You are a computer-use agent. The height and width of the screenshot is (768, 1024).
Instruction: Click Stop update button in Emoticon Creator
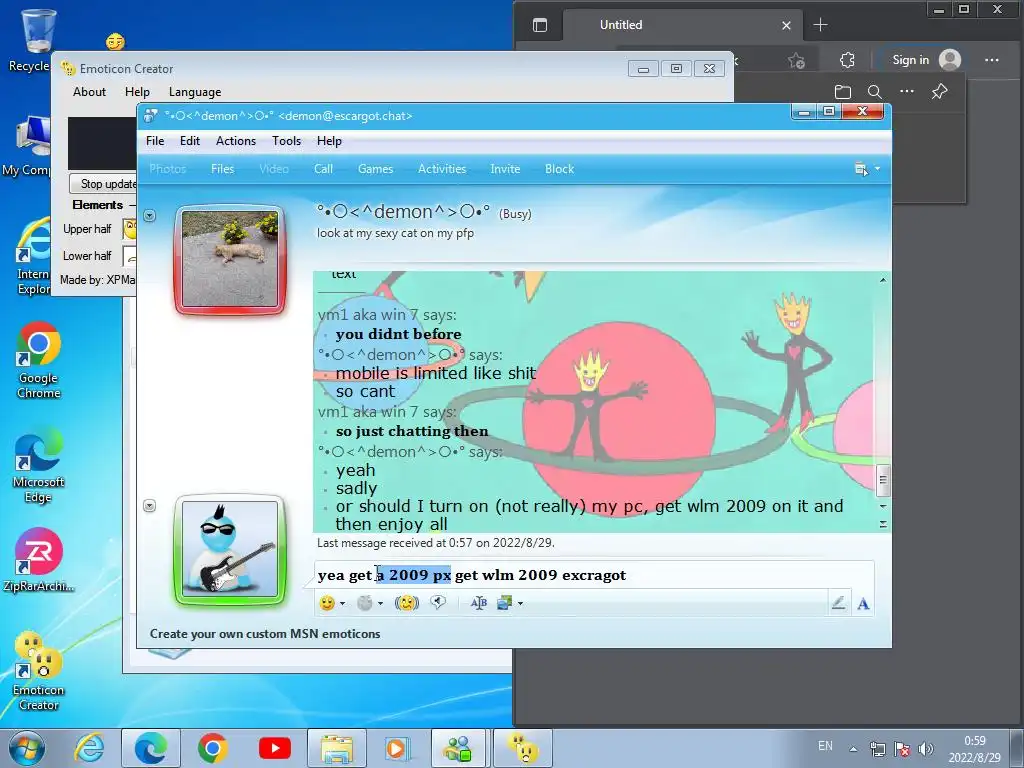pyautogui.click(x=104, y=184)
